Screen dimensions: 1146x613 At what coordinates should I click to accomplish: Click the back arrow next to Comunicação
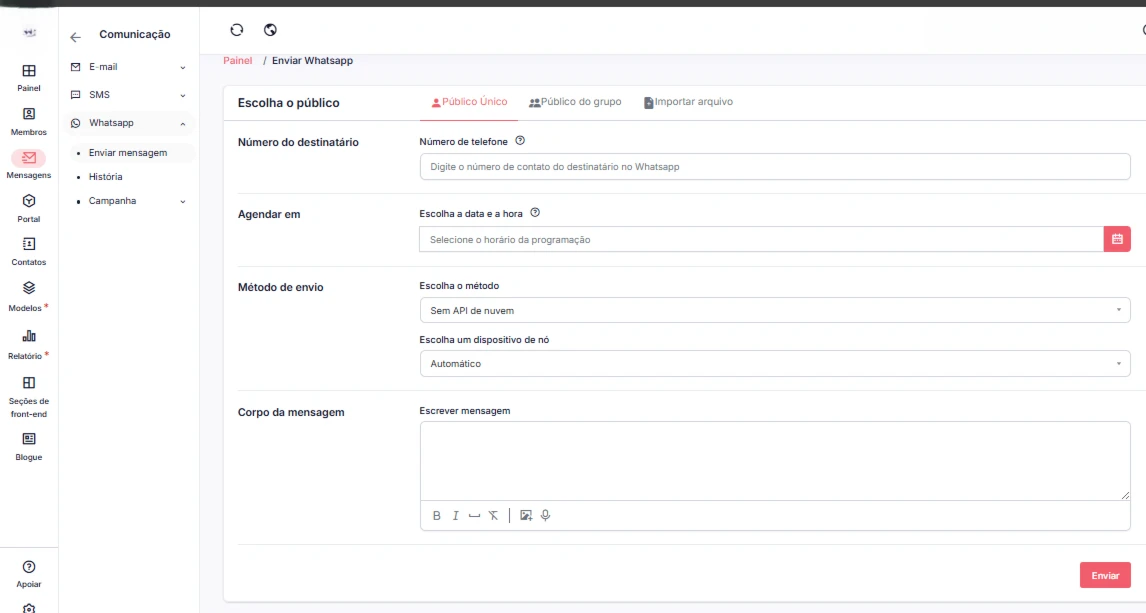coord(75,37)
